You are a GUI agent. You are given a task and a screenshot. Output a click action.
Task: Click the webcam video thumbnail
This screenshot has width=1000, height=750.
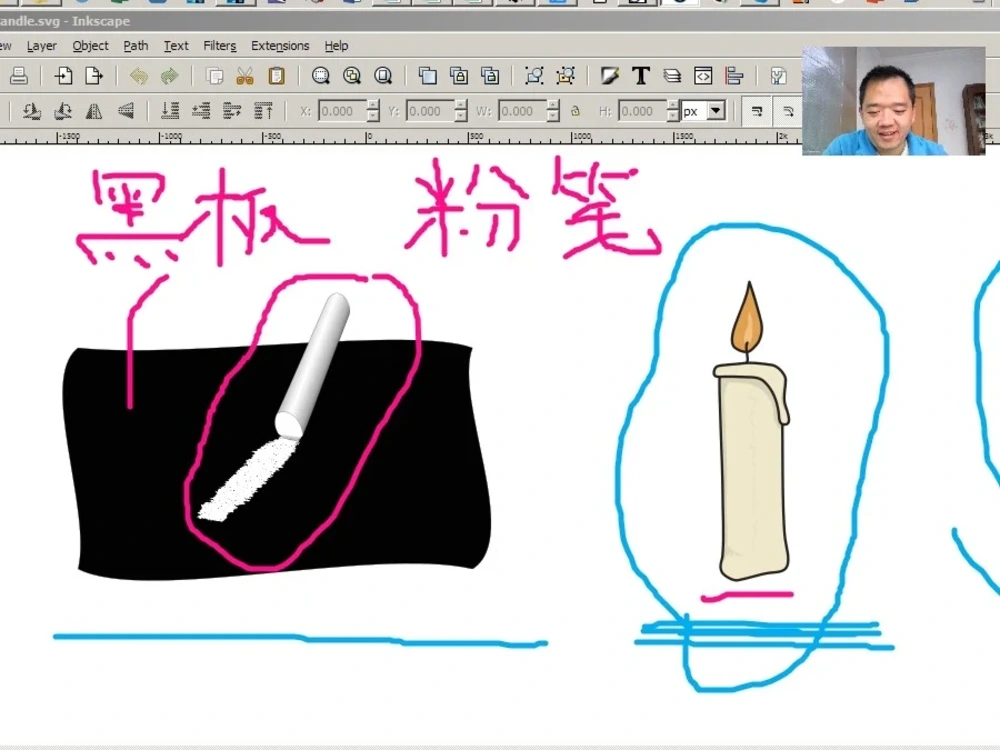[893, 101]
